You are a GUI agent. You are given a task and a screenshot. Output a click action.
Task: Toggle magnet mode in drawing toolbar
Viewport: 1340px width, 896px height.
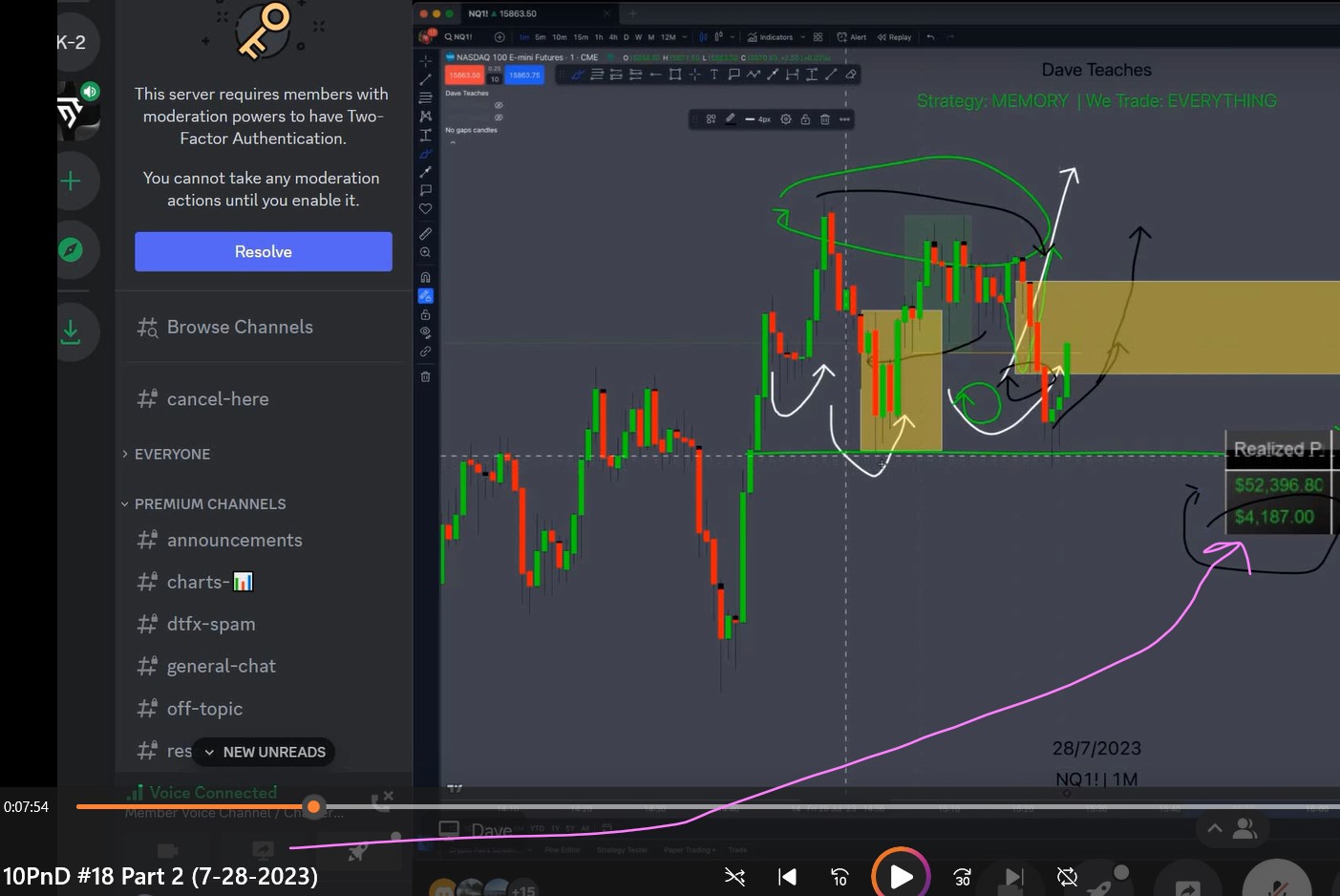(x=426, y=278)
